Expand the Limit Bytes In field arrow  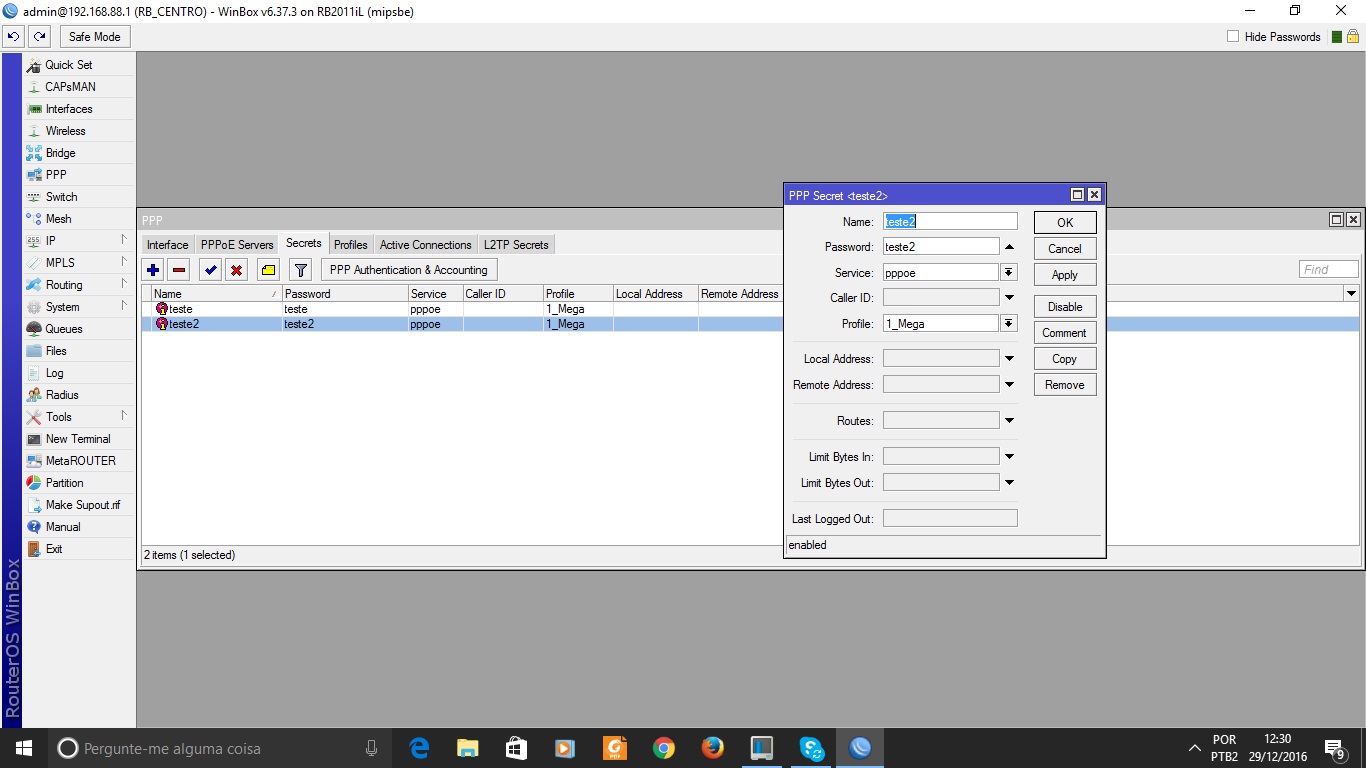click(1009, 457)
